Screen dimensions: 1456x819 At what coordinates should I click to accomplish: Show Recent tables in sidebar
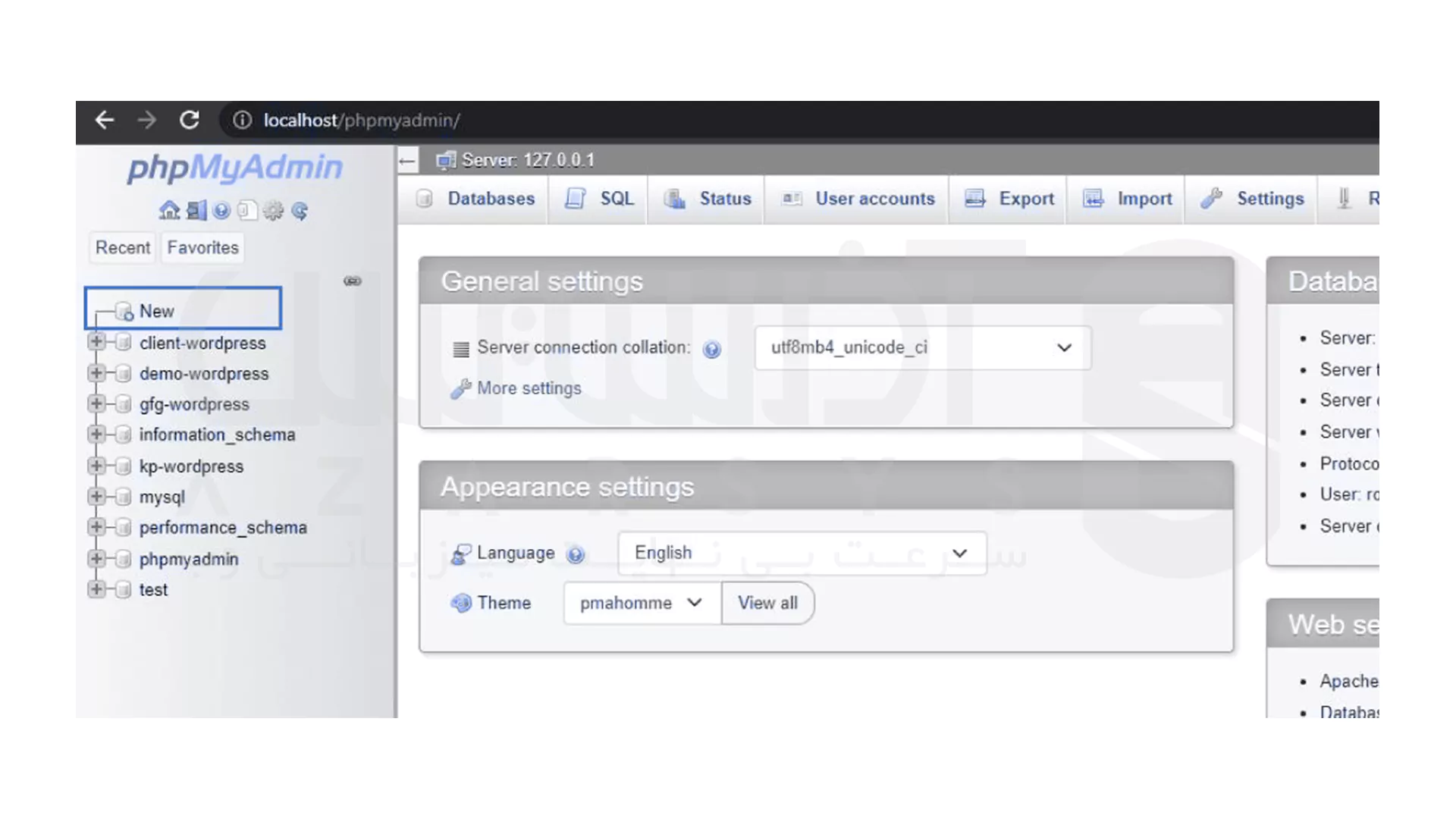(123, 248)
